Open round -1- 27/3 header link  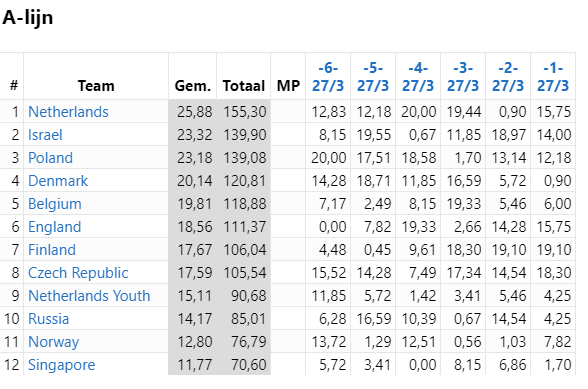click(553, 77)
